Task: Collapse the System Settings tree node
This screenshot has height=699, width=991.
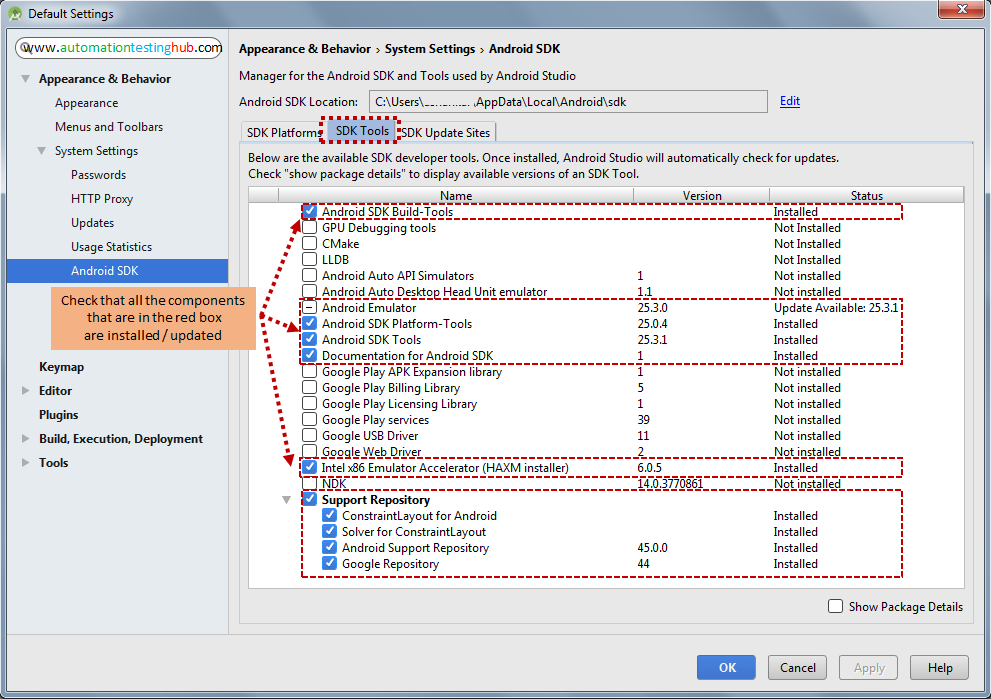Action: coord(41,151)
